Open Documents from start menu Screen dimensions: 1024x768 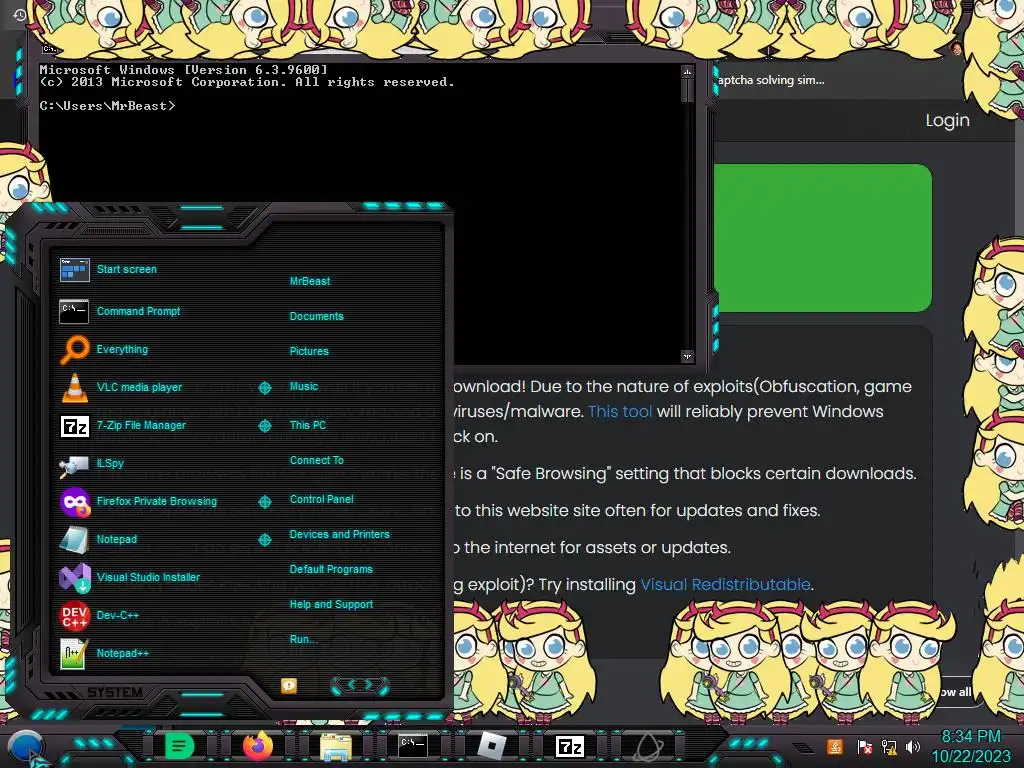316,316
